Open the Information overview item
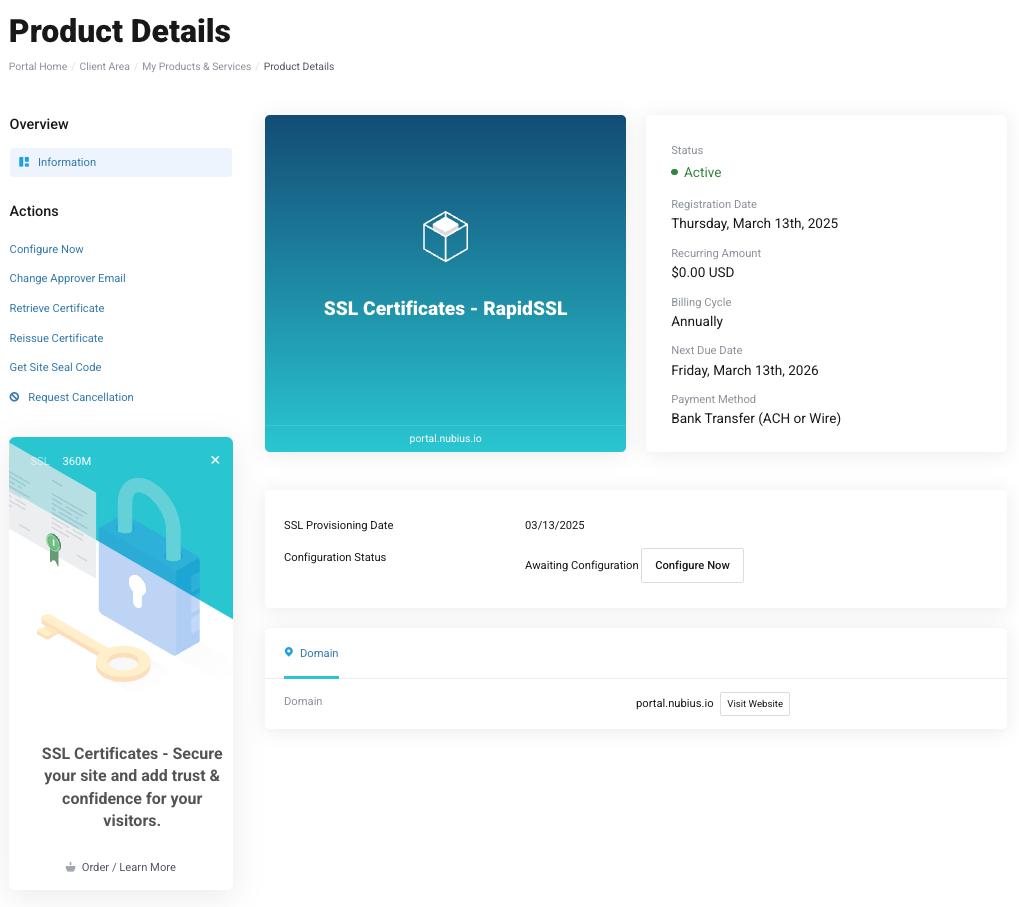The height and width of the screenshot is (907, 1019). pos(121,162)
